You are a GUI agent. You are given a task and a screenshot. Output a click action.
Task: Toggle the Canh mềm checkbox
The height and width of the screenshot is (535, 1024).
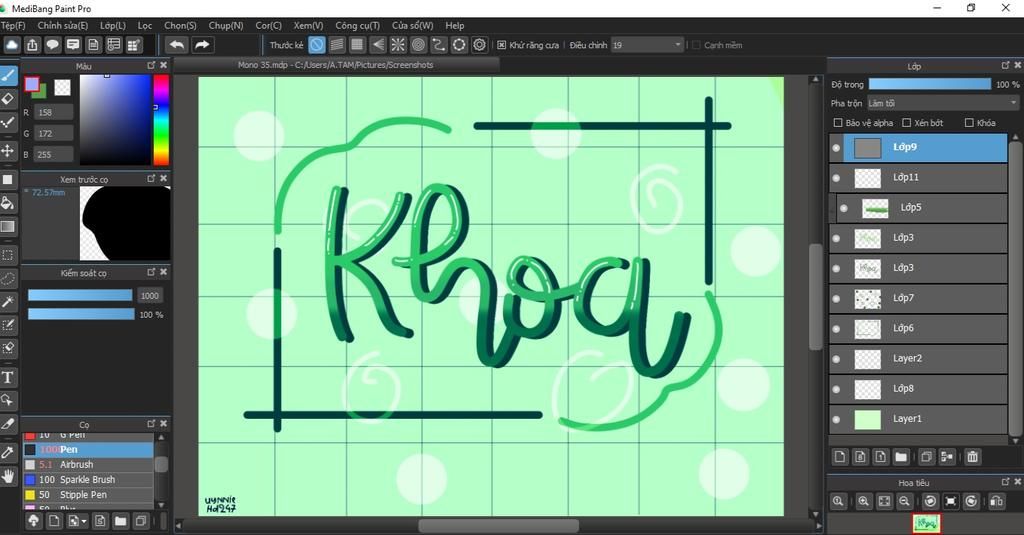696,45
